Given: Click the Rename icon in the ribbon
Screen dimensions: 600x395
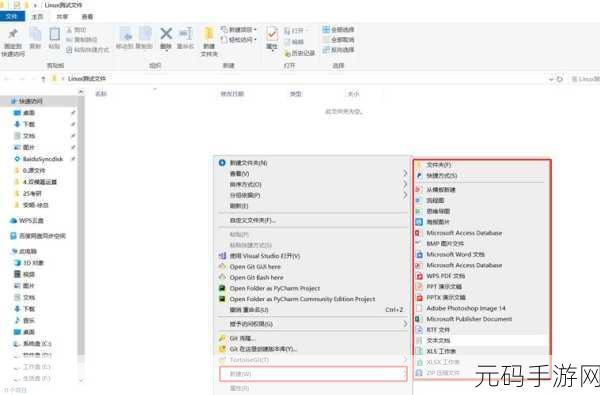Looking at the screenshot, I should pos(186,34).
